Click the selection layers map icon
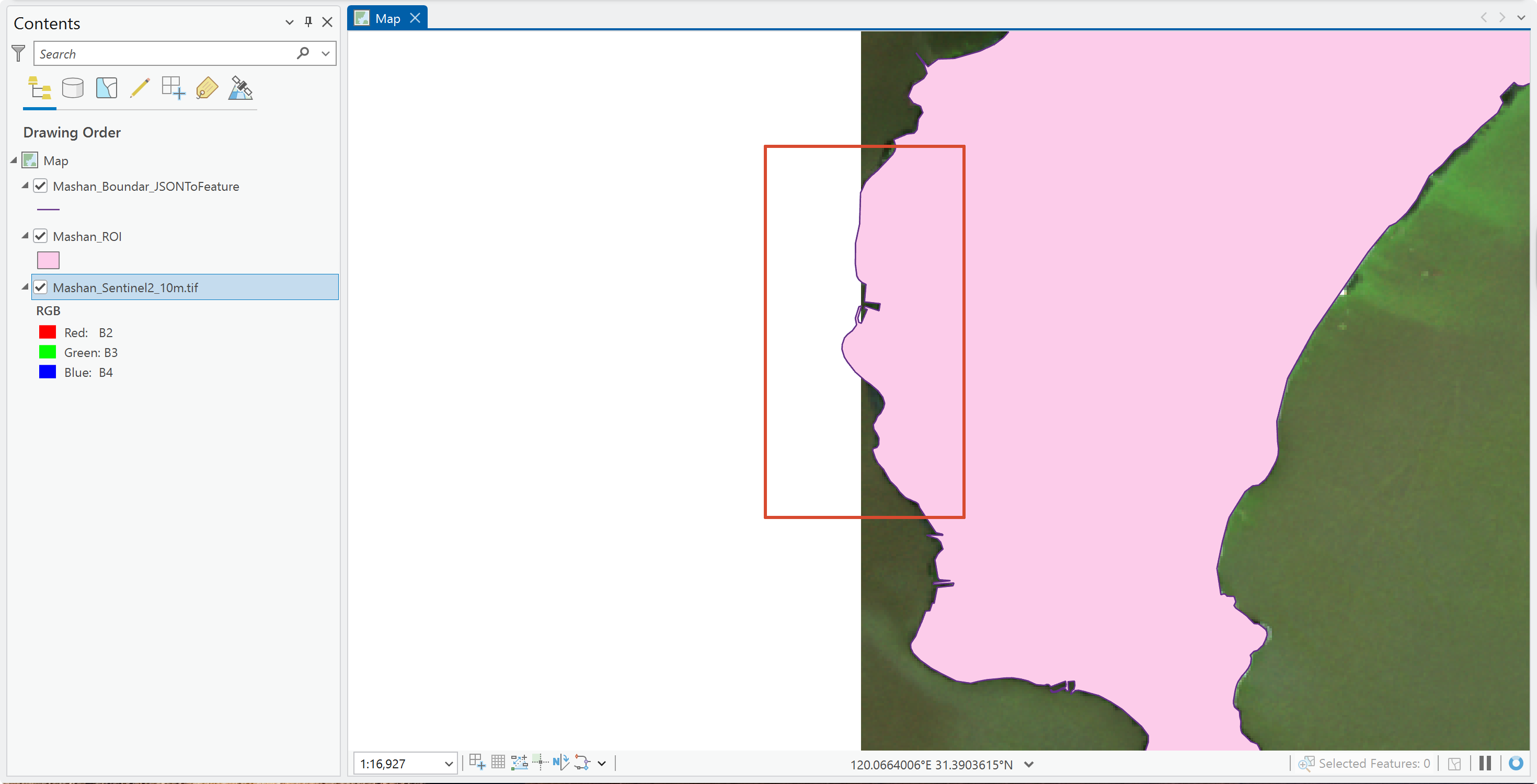Viewport: 1537px width, 784px height. tap(1454, 764)
